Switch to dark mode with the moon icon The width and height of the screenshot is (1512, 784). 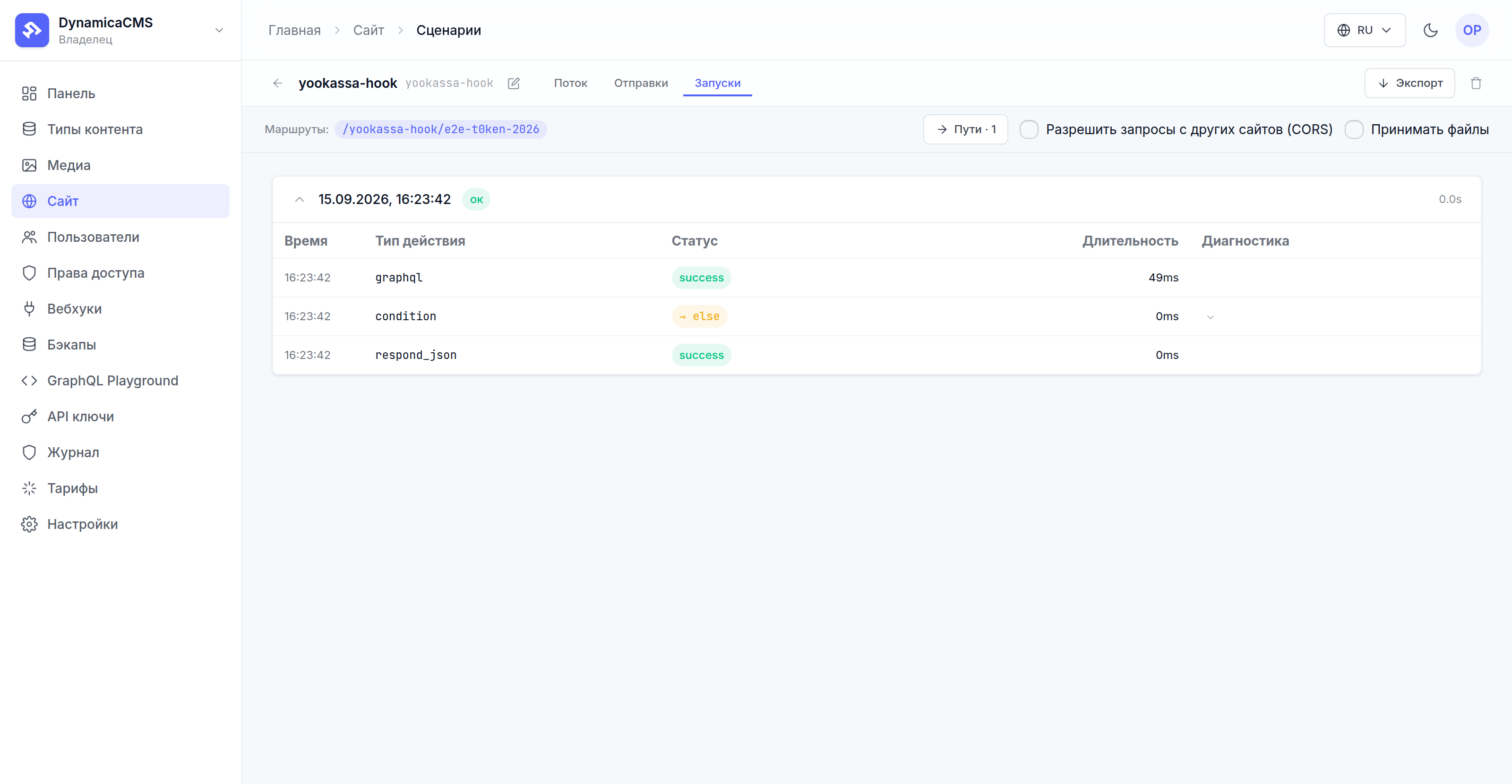(1430, 30)
